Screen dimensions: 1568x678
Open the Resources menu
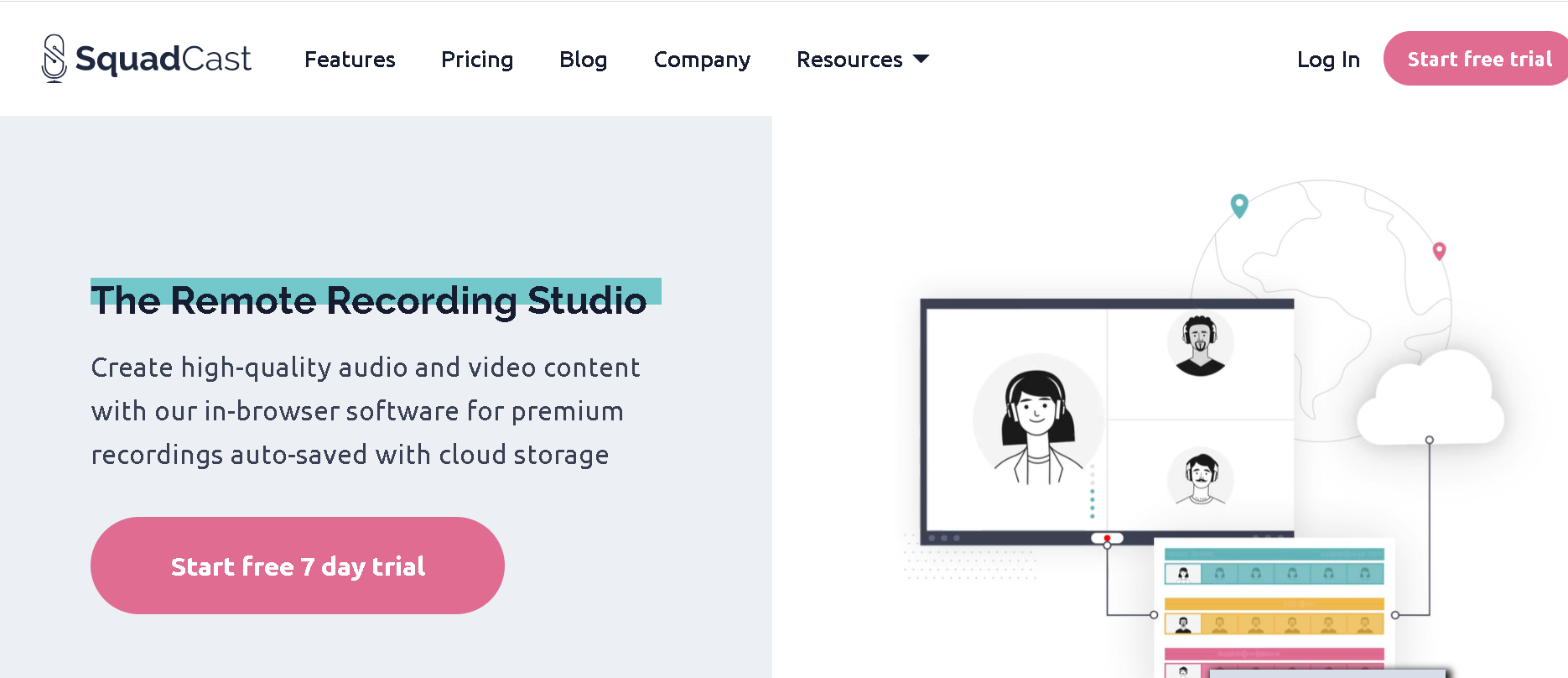[x=863, y=60]
